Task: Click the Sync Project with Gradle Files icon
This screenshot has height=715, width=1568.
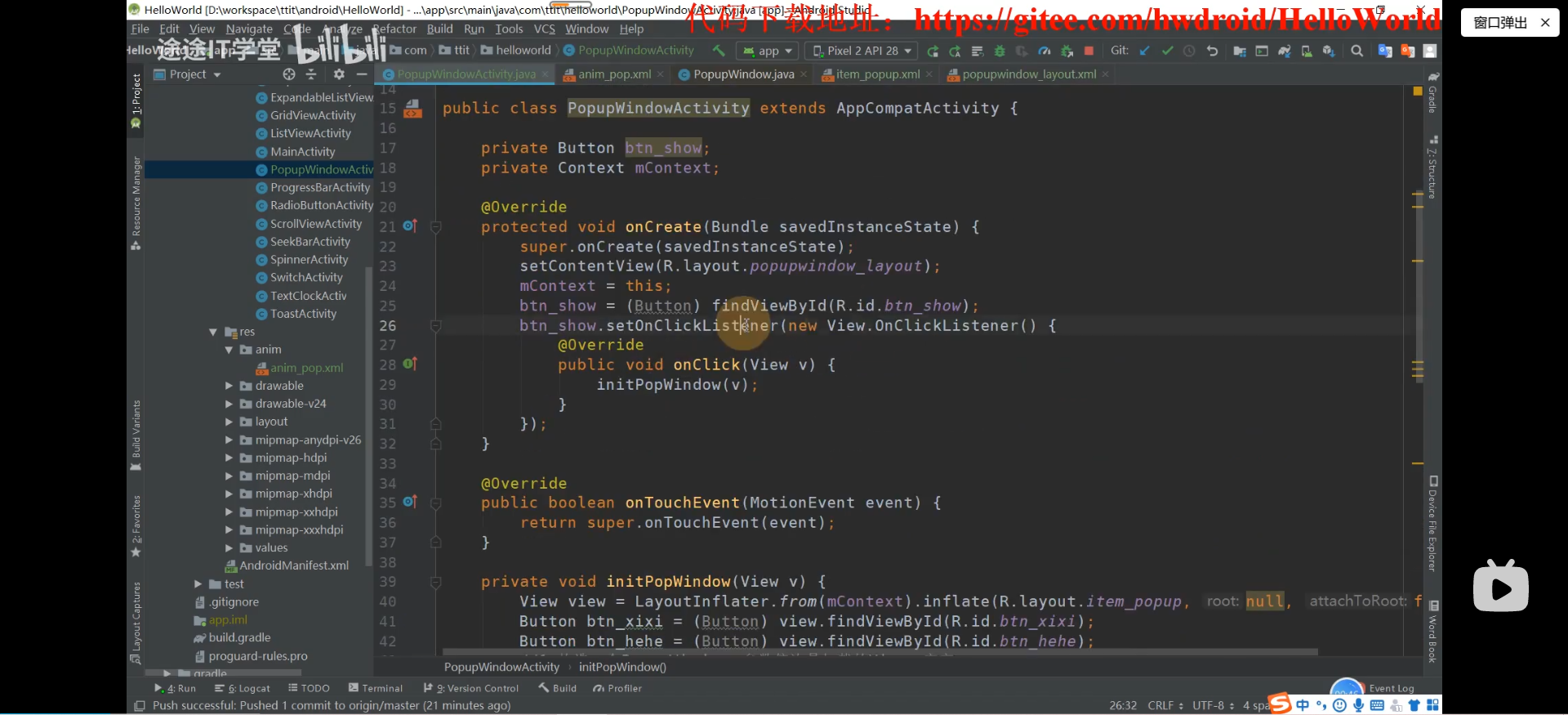Action: point(1285,51)
